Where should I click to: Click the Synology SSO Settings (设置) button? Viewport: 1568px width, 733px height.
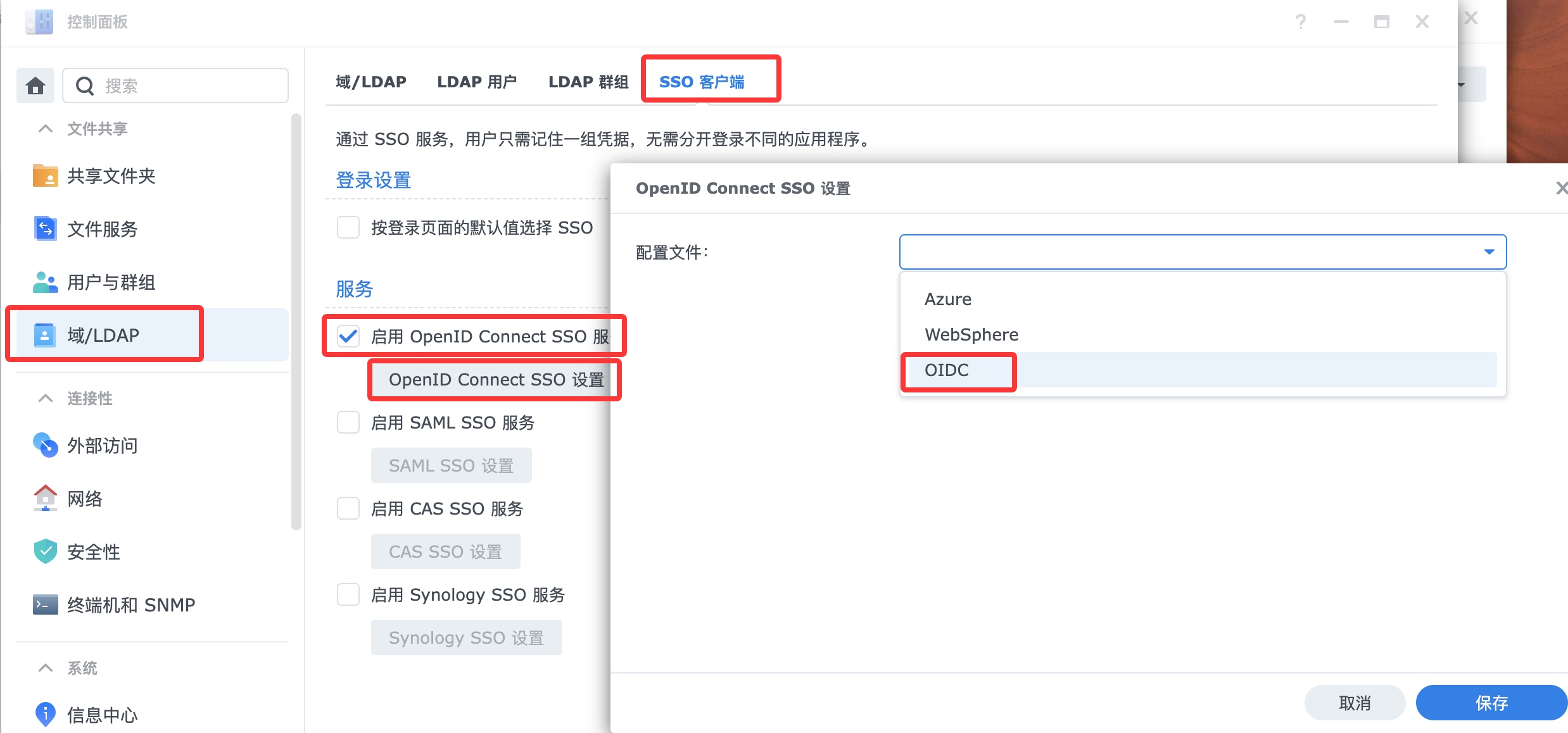point(466,637)
